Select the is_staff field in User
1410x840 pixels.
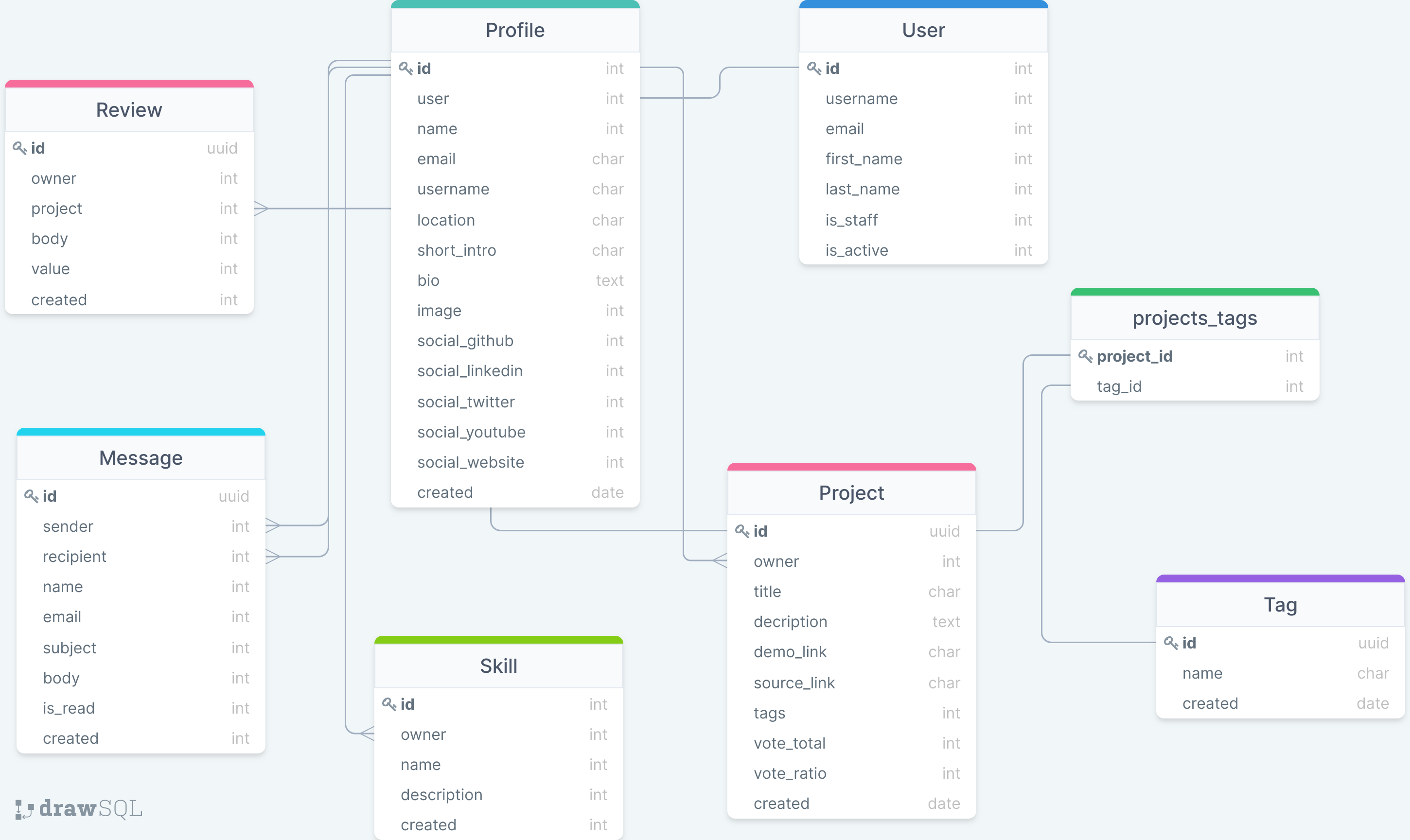point(851,220)
